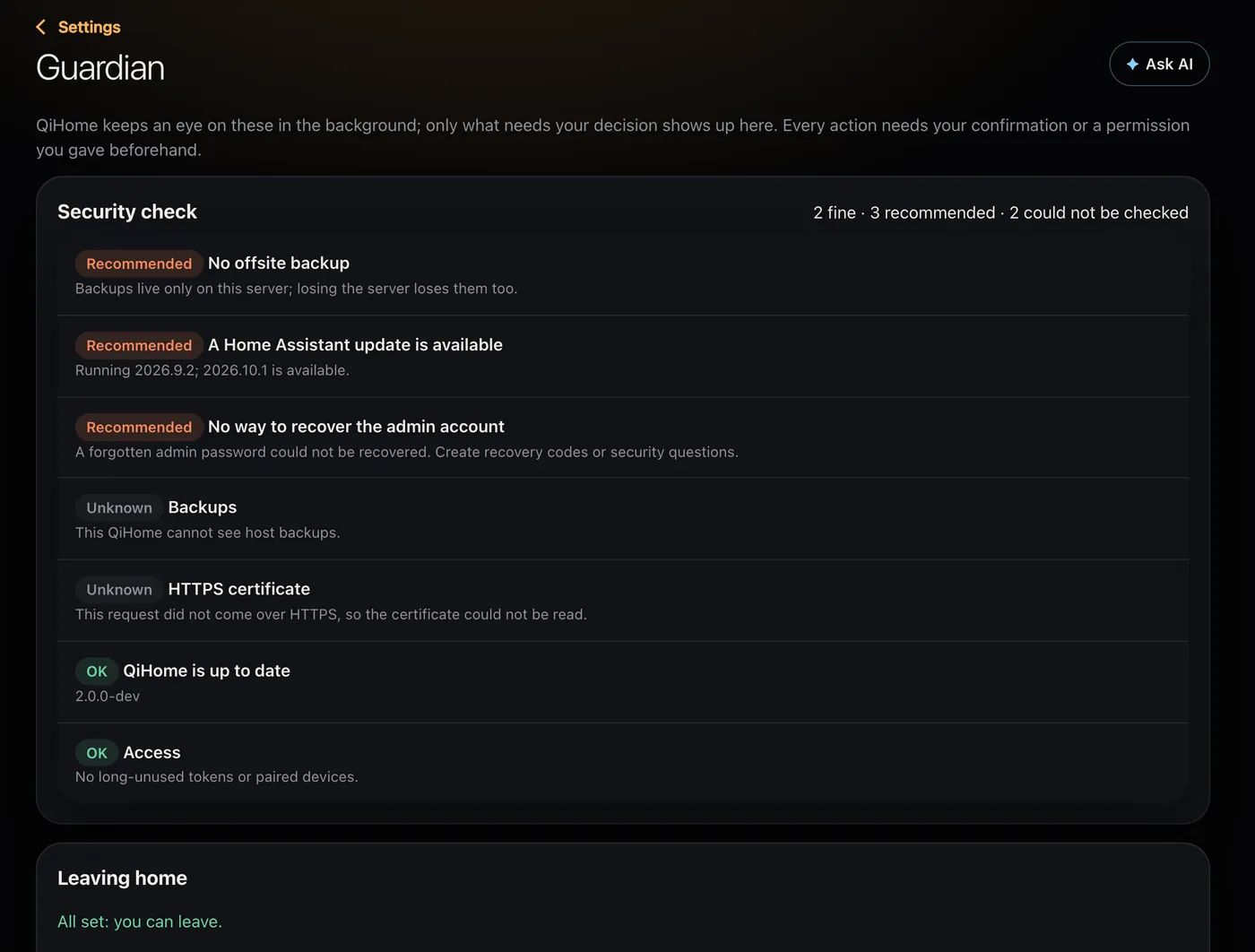The width and height of the screenshot is (1255, 952).
Task: Click the OK badge next to Access
Action: (97, 753)
